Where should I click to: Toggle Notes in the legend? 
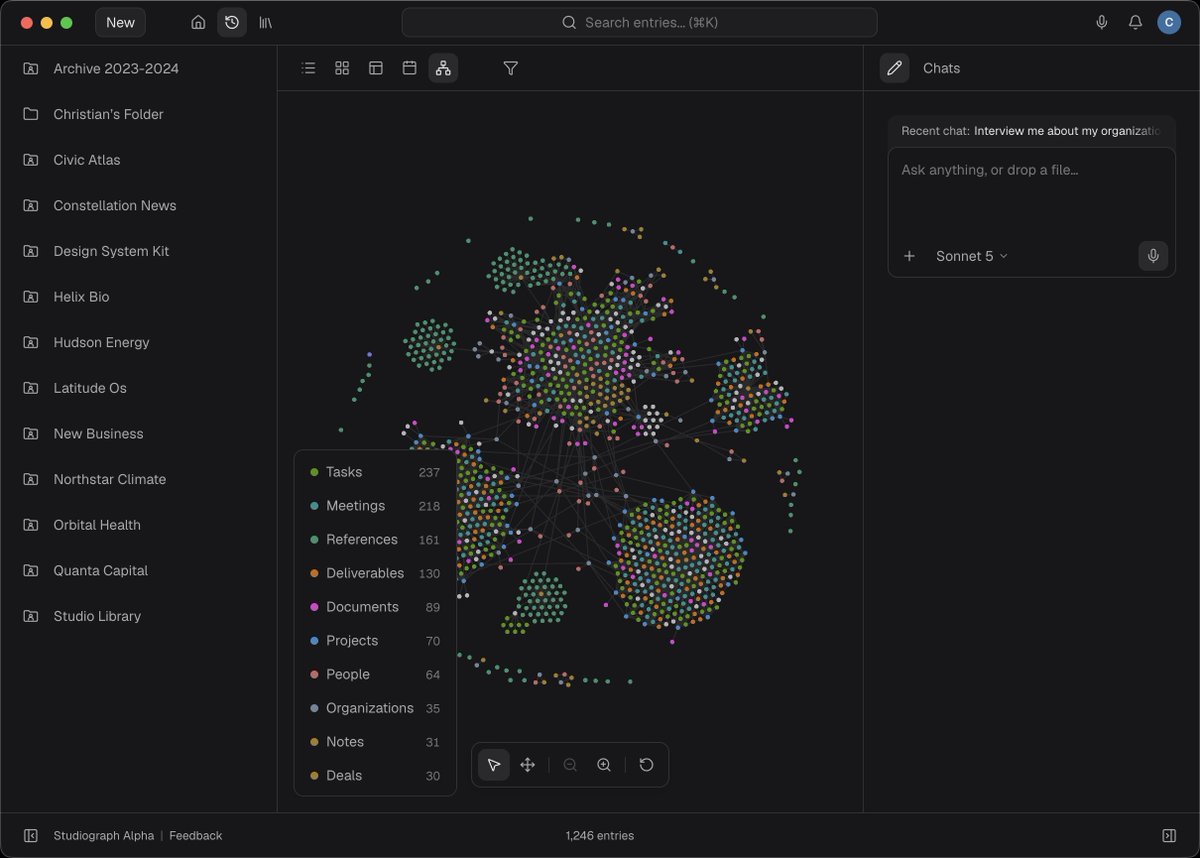click(375, 742)
